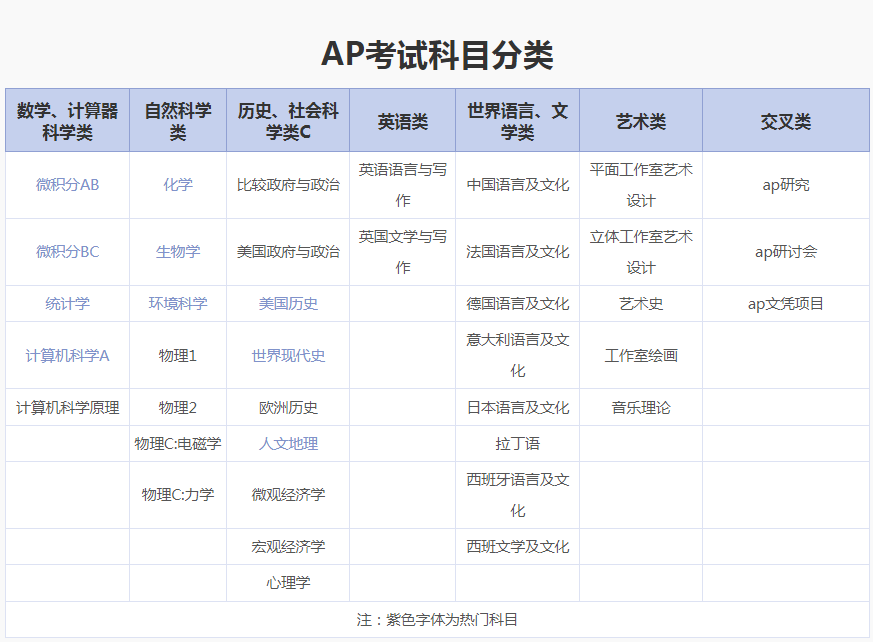Select the 日本语言及文化 cell
Image resolution: width=873 pixels, height=642 pixels.
click(x=517, y=408)
